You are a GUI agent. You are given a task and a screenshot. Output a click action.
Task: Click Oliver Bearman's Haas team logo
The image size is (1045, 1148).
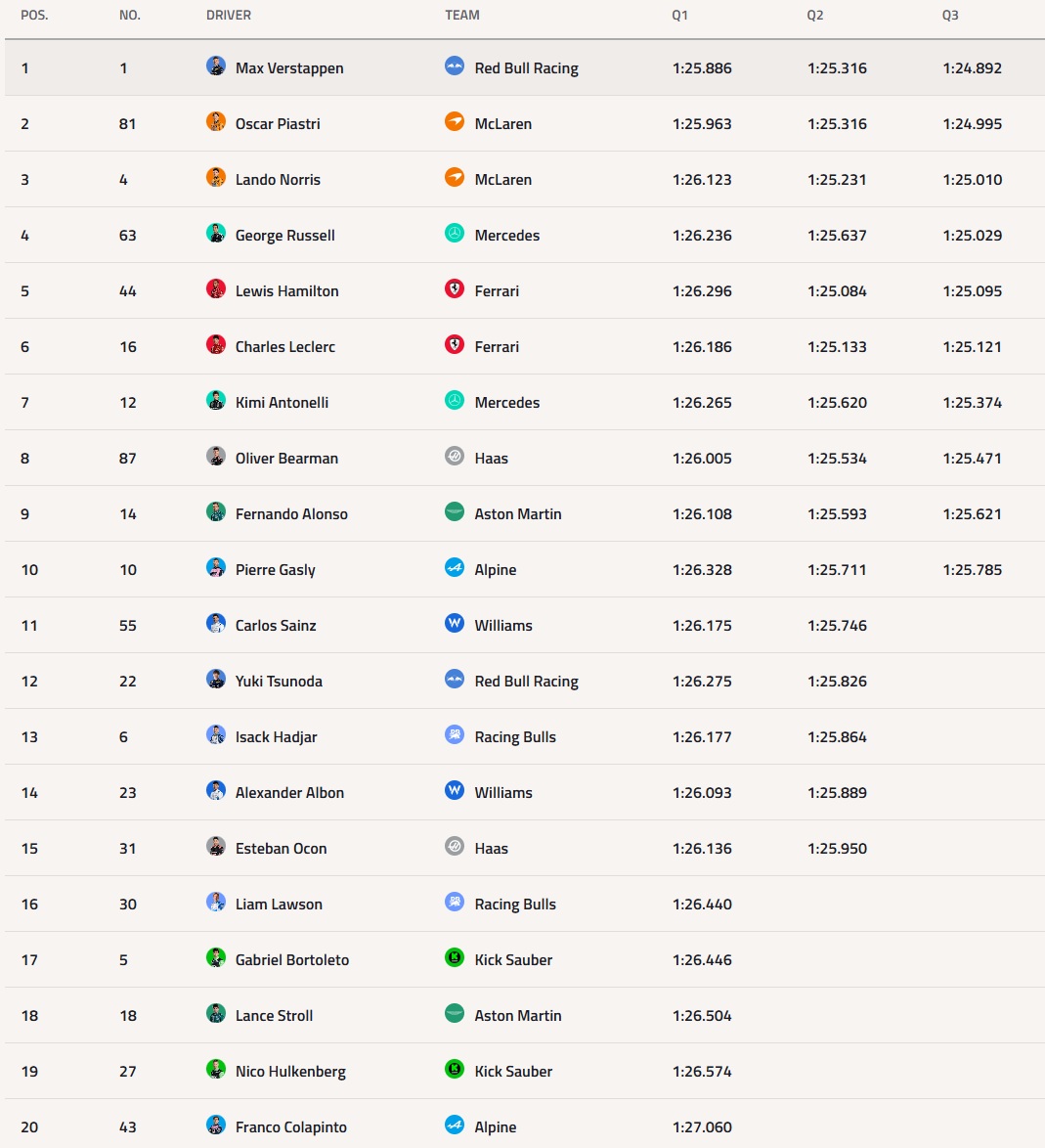[x=455, y=456]
